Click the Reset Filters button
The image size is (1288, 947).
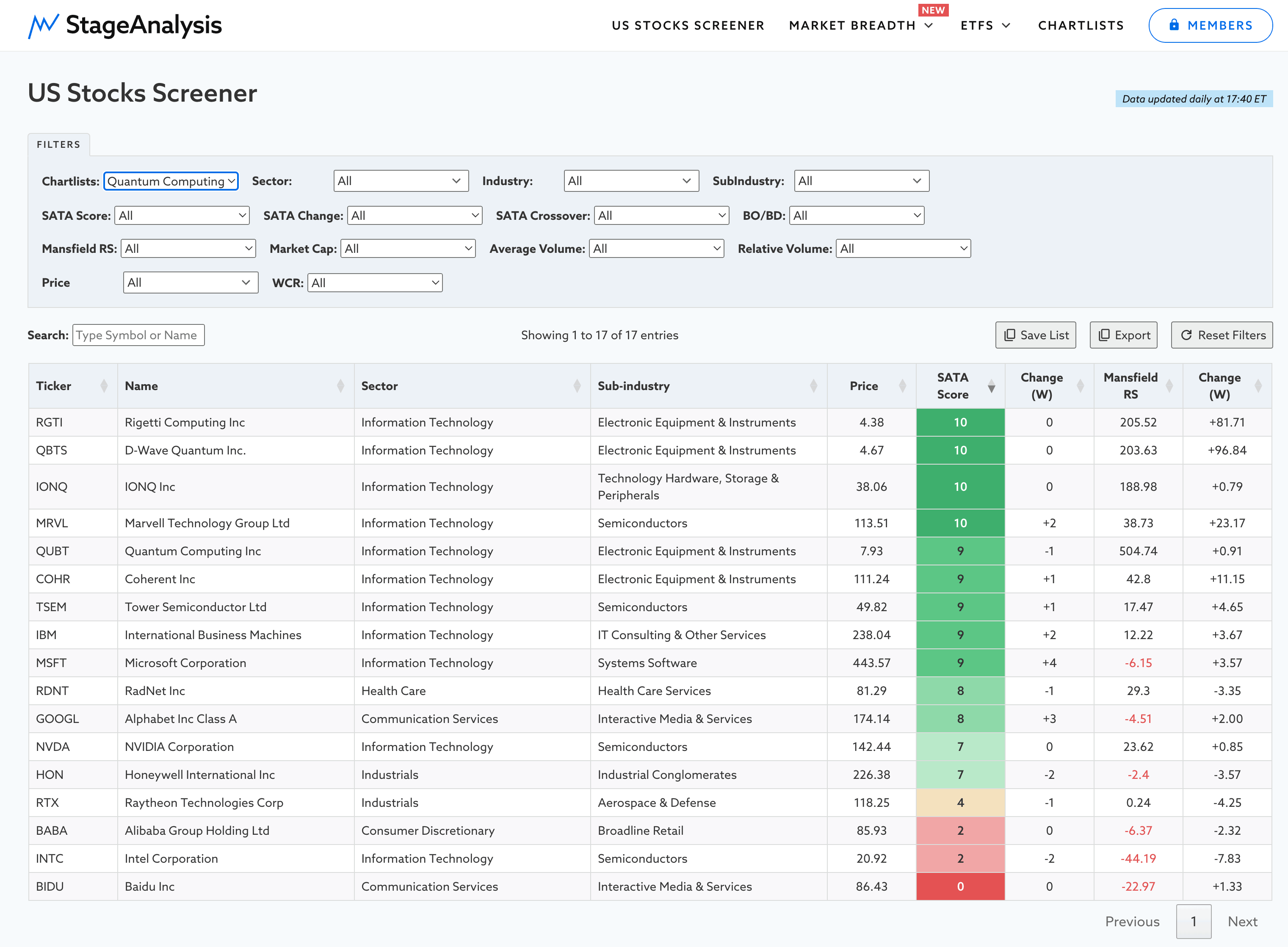coord(1222,335)
